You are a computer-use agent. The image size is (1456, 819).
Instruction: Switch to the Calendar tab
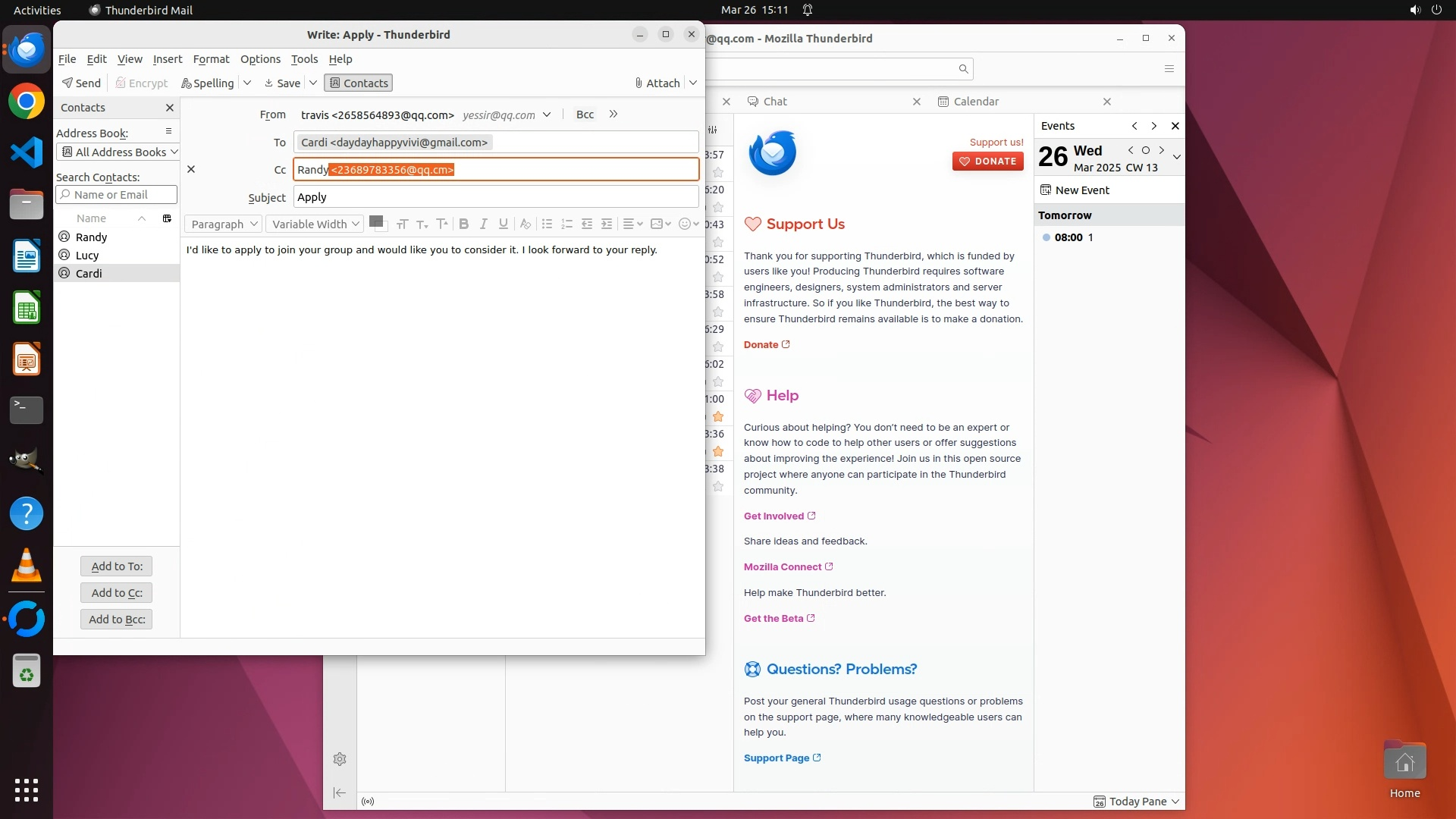975,102
